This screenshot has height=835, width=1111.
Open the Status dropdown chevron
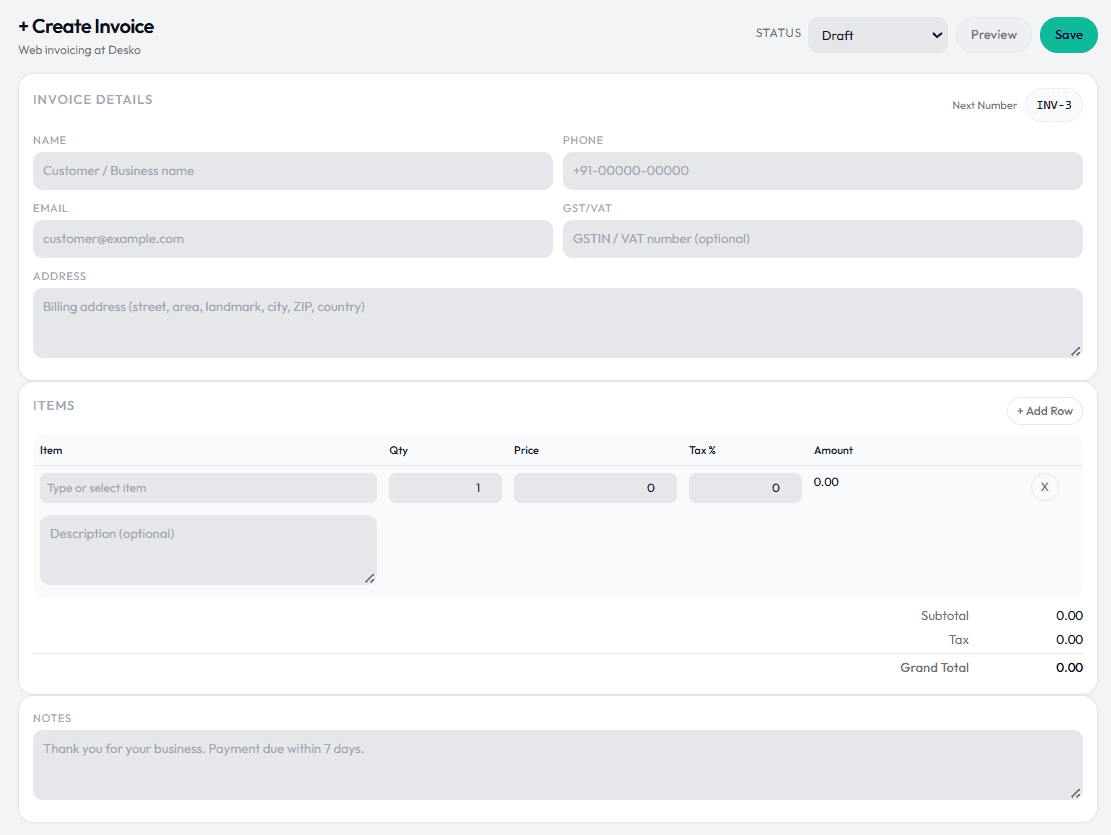tap(931, 35)
